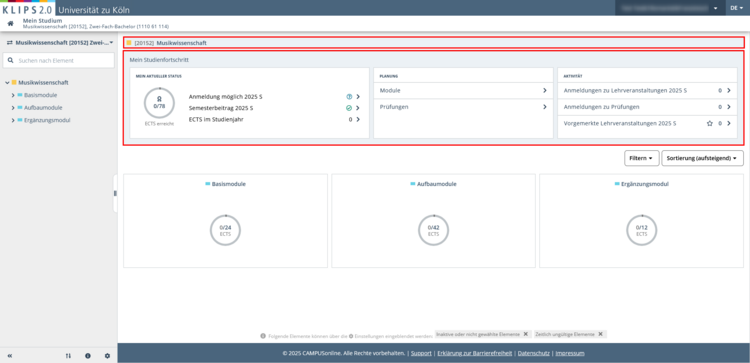This screenshot has height=363, width=750.
Task: Open the Filtern dropdown
Action: [x=642, y=158]
